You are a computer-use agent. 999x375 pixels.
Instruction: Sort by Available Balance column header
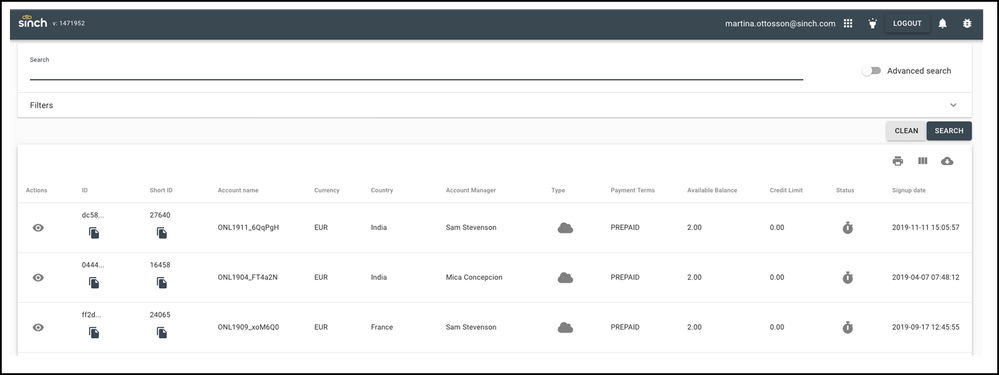click(712, 190)
